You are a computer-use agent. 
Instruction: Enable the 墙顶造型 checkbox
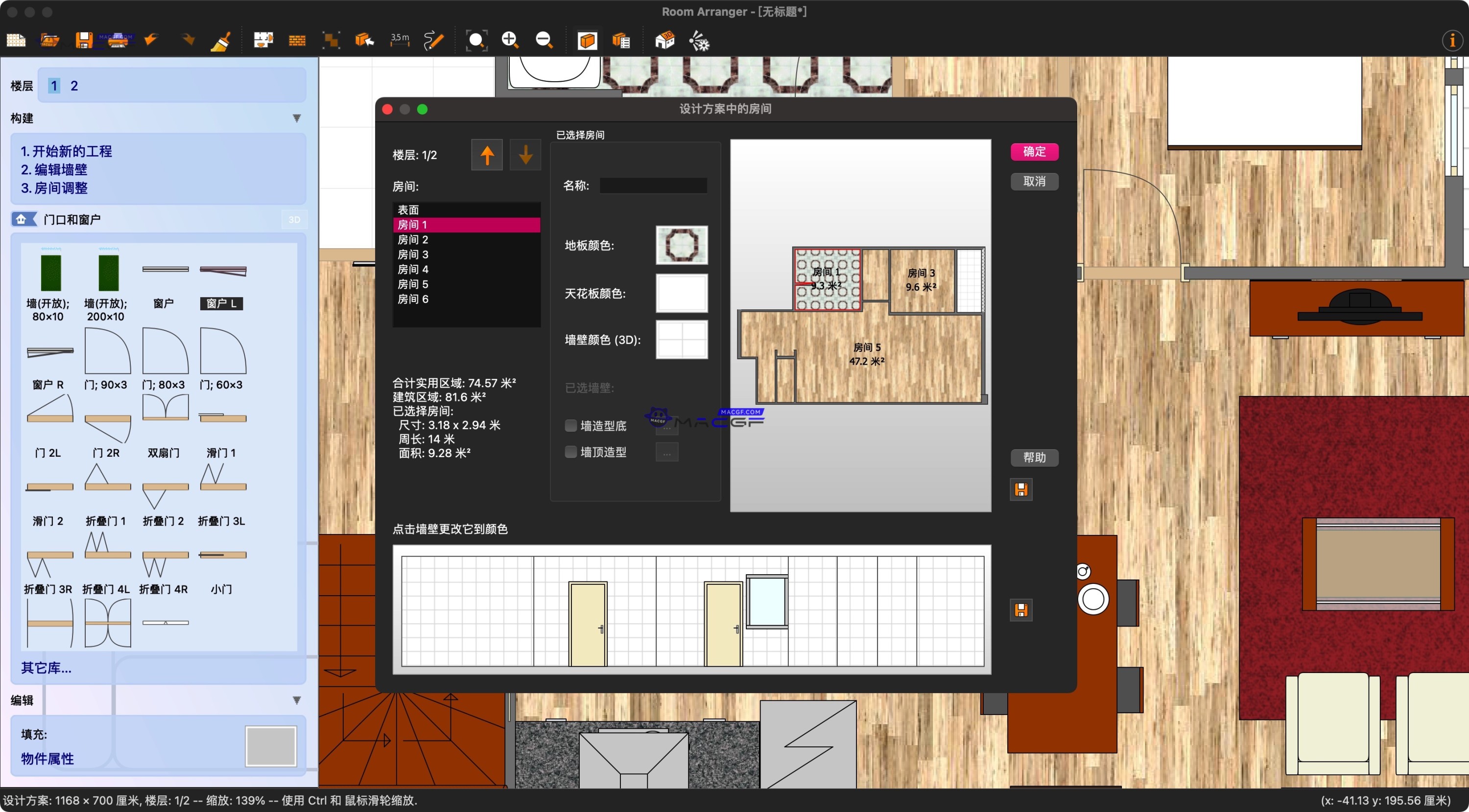(571, 452)
